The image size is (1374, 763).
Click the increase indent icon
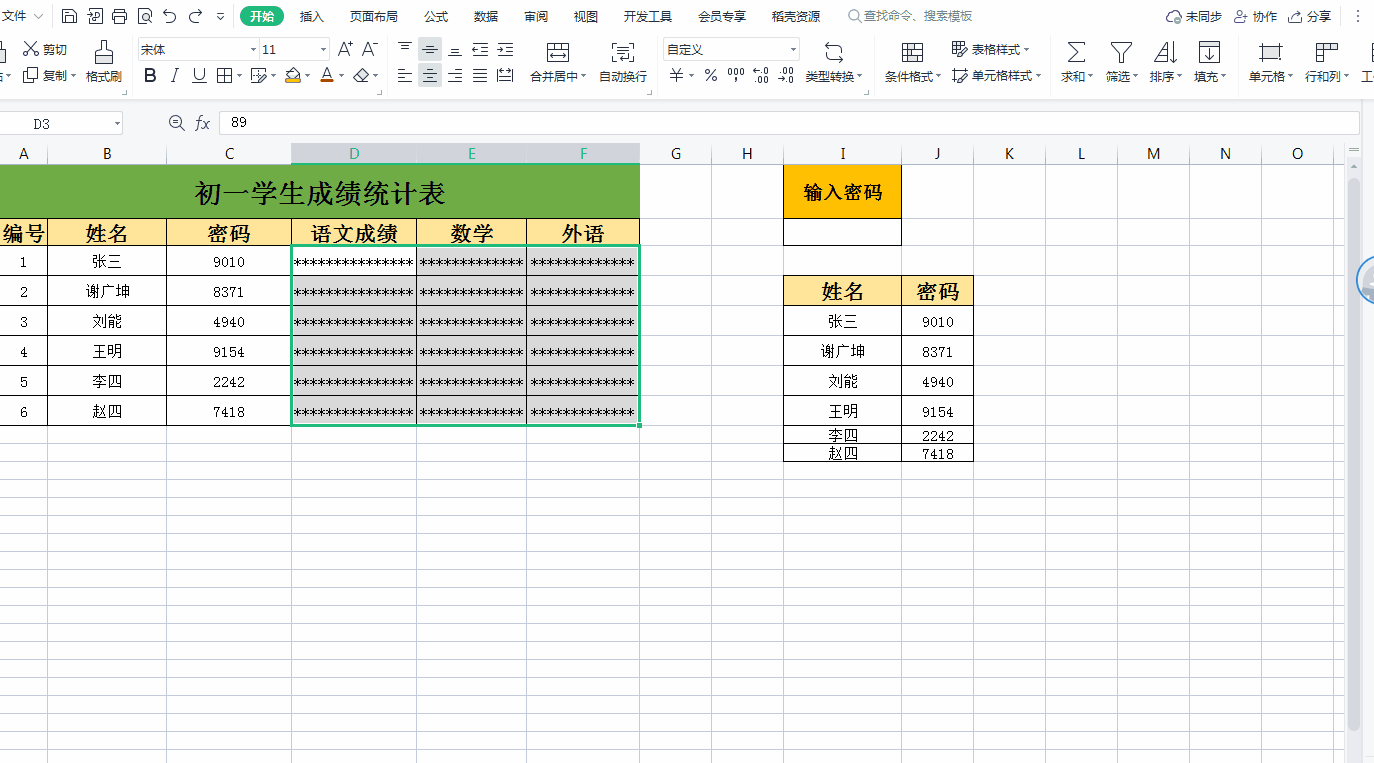(x=505, y=49)
